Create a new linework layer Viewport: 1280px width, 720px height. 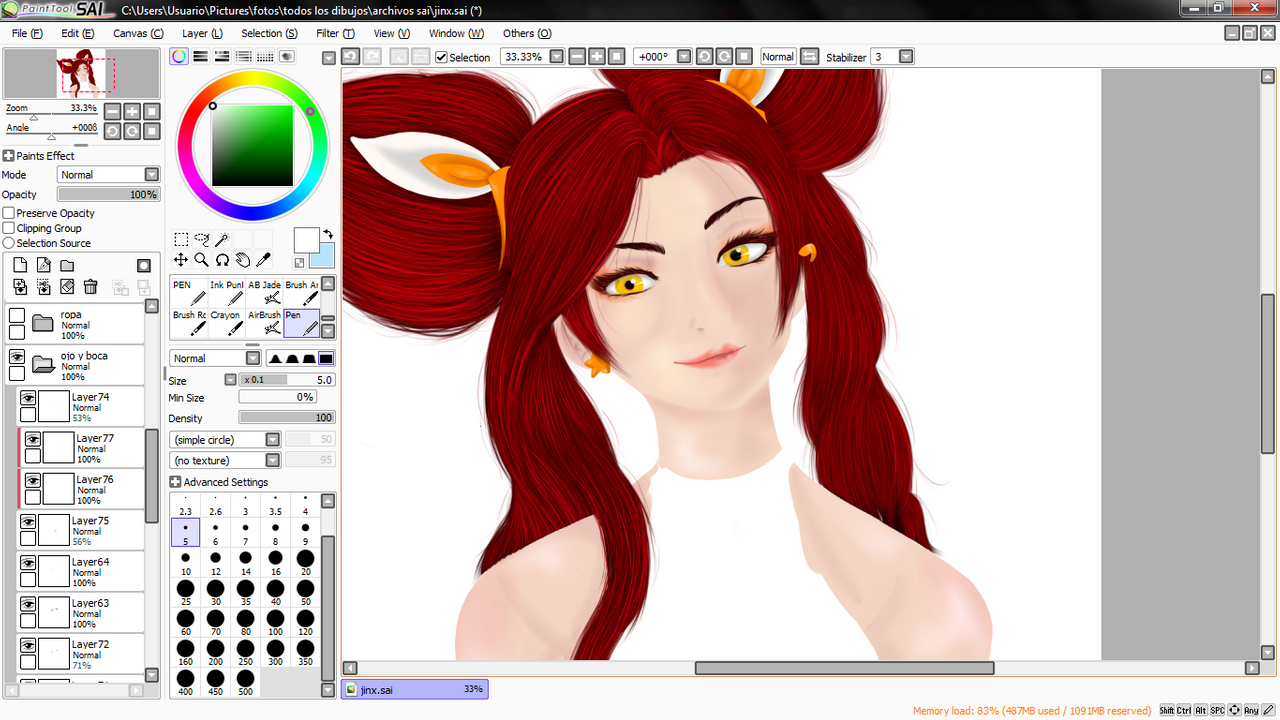(44, 266)
